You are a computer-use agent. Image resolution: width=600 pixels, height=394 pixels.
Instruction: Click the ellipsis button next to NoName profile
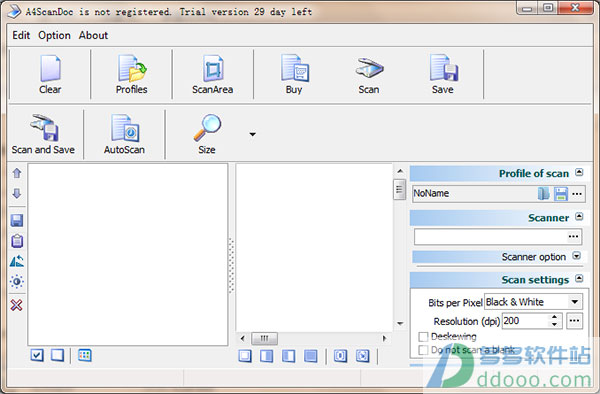click(577, 194)
